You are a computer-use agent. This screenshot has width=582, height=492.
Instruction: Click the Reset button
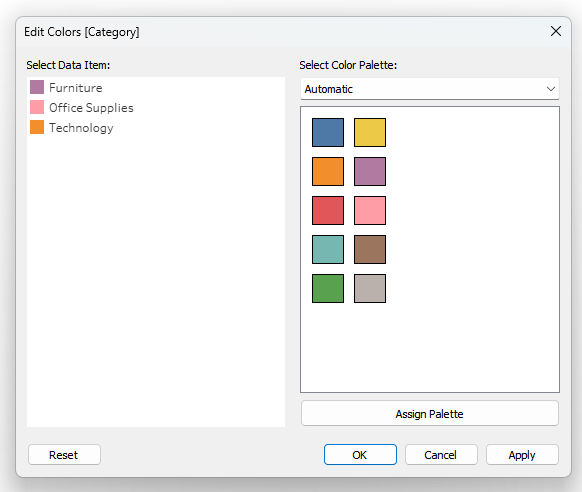coord(64,455)
